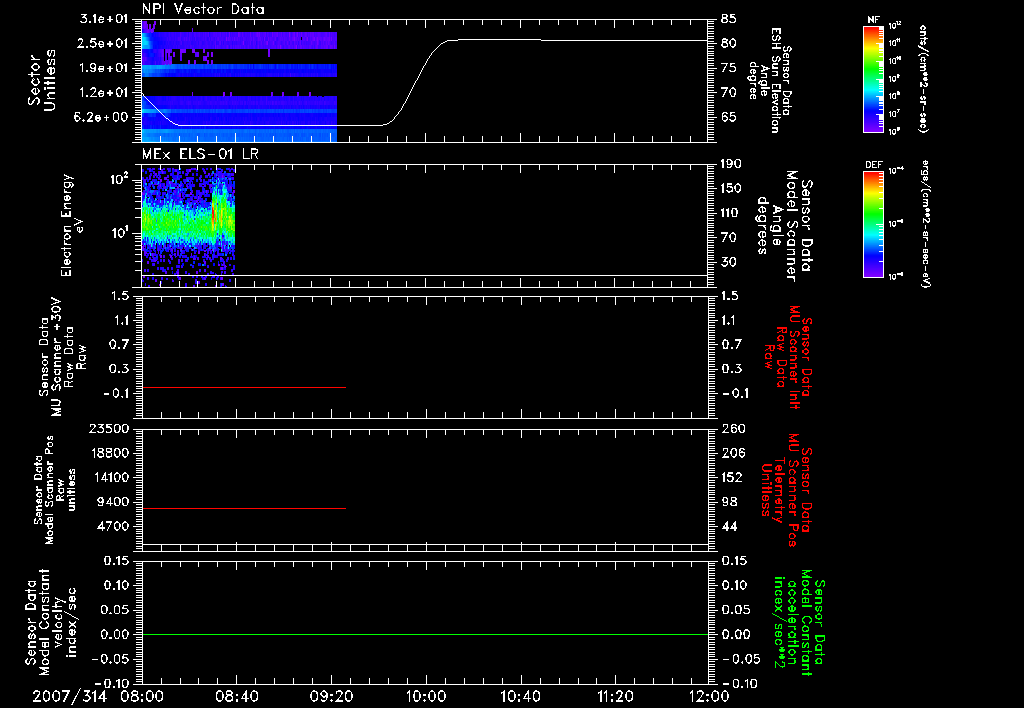Click the 09:20 time axis label
Screen dimensions: 1024x708
(331, 696)
